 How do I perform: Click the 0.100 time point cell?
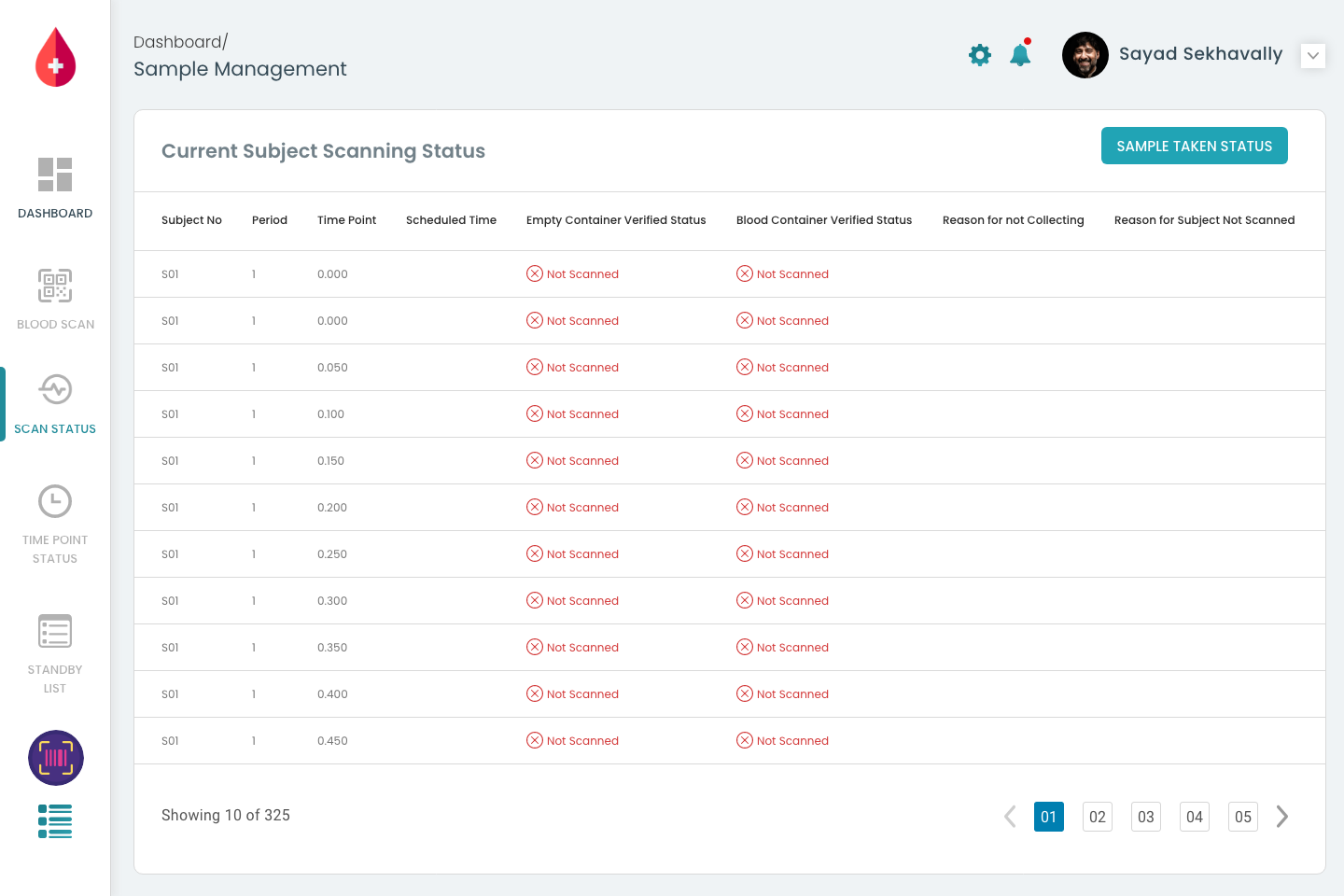(330, 414)
